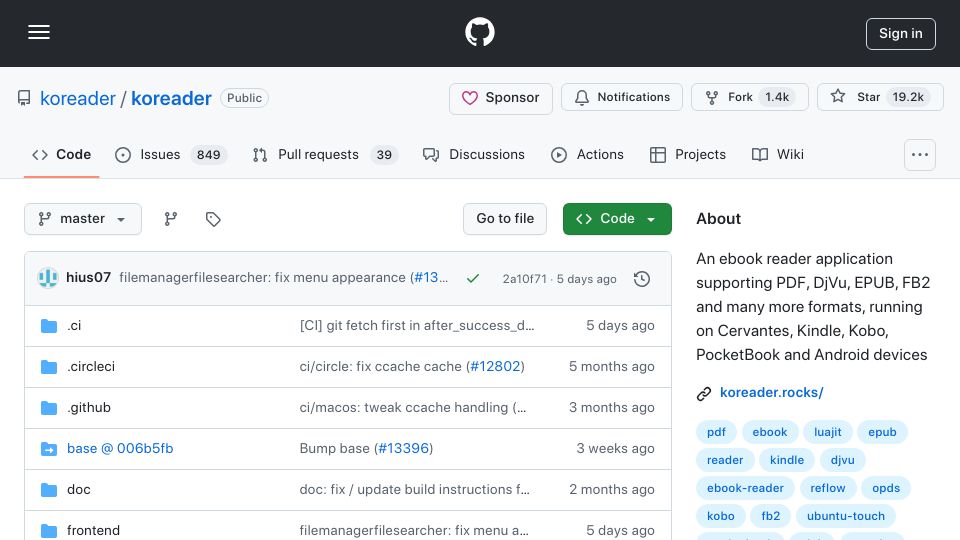
Task: Click the .circleci folder icon
Action: point(49,367)
